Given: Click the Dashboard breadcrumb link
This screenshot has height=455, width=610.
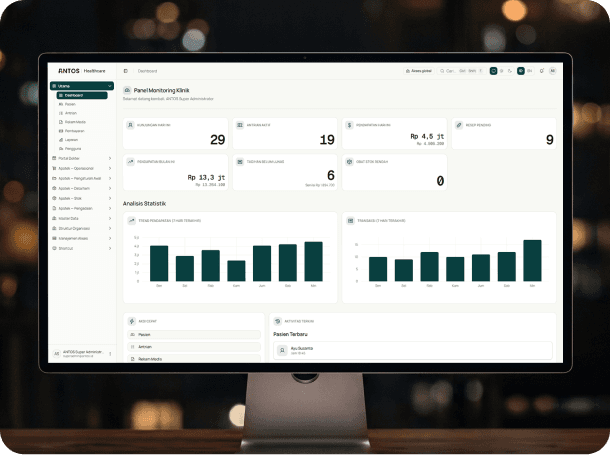Looking at the screenshot, I should pyautogui.click(x=147, y=71).
